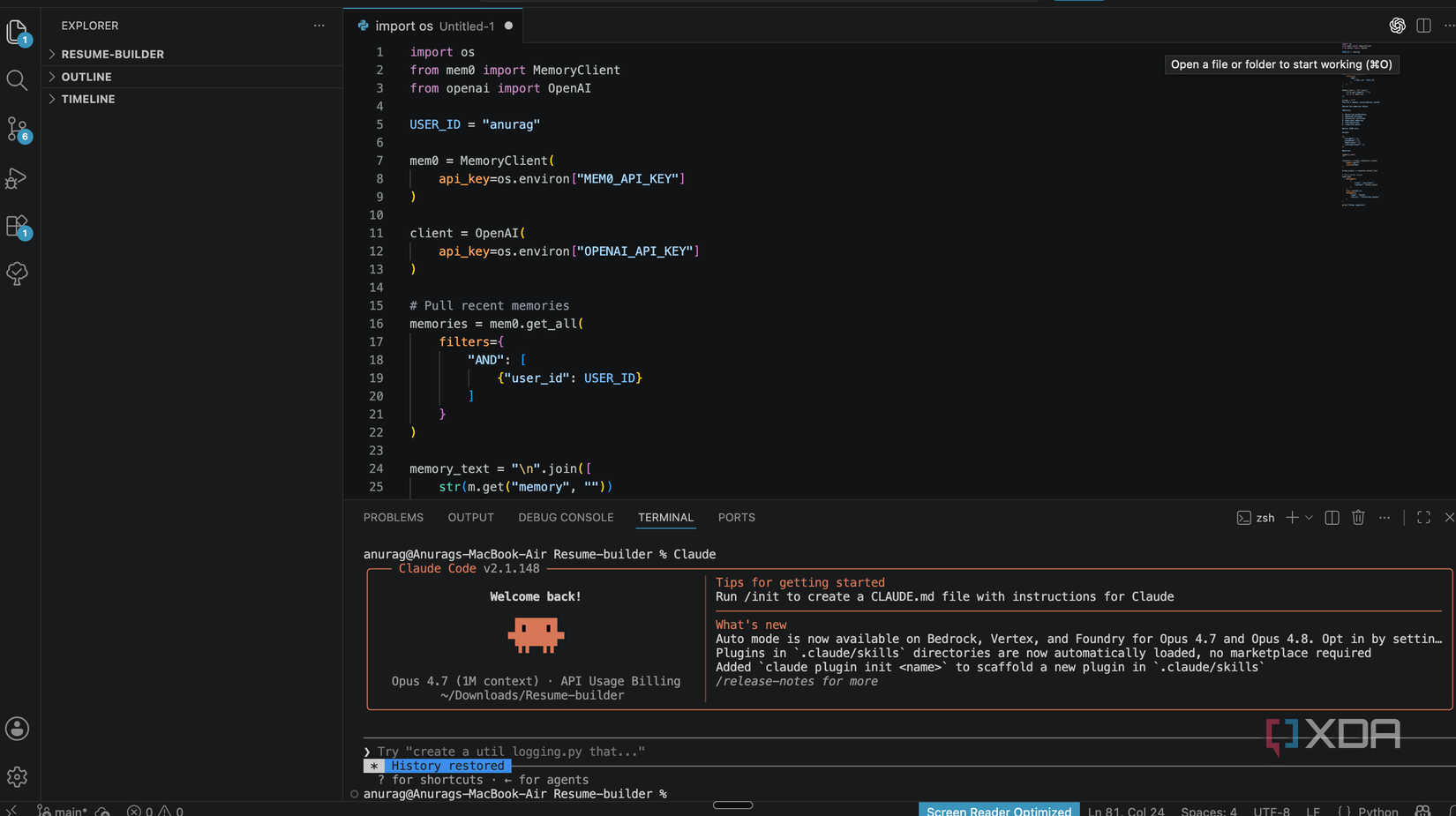Click the '/release-notes for more' text
The width and height of the screenshot is (1456, 816).
[796, 681]
